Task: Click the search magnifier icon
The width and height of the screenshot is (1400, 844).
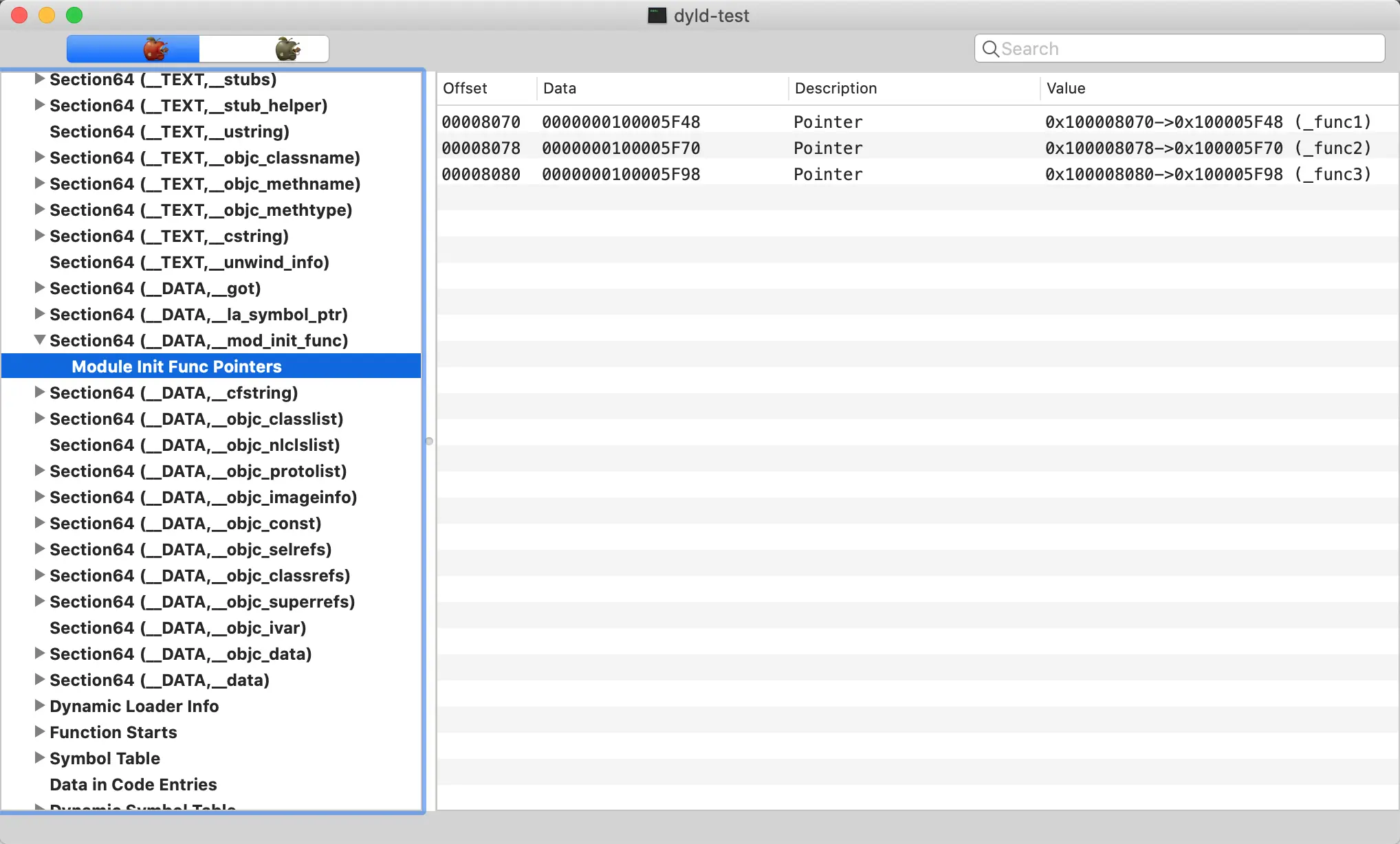Action: point(990,49)
